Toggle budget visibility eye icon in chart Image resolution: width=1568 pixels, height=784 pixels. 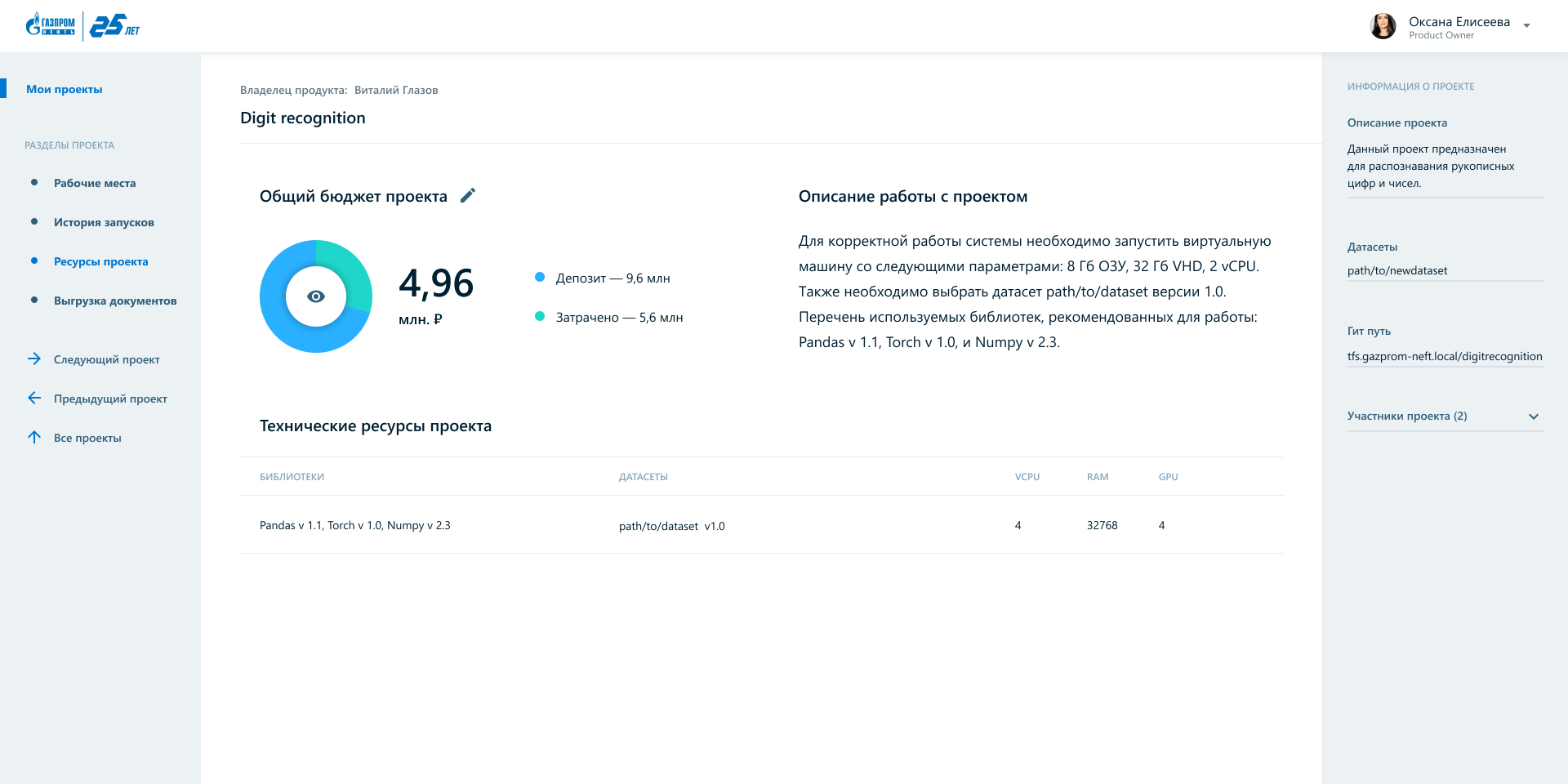tap(316, 296)
